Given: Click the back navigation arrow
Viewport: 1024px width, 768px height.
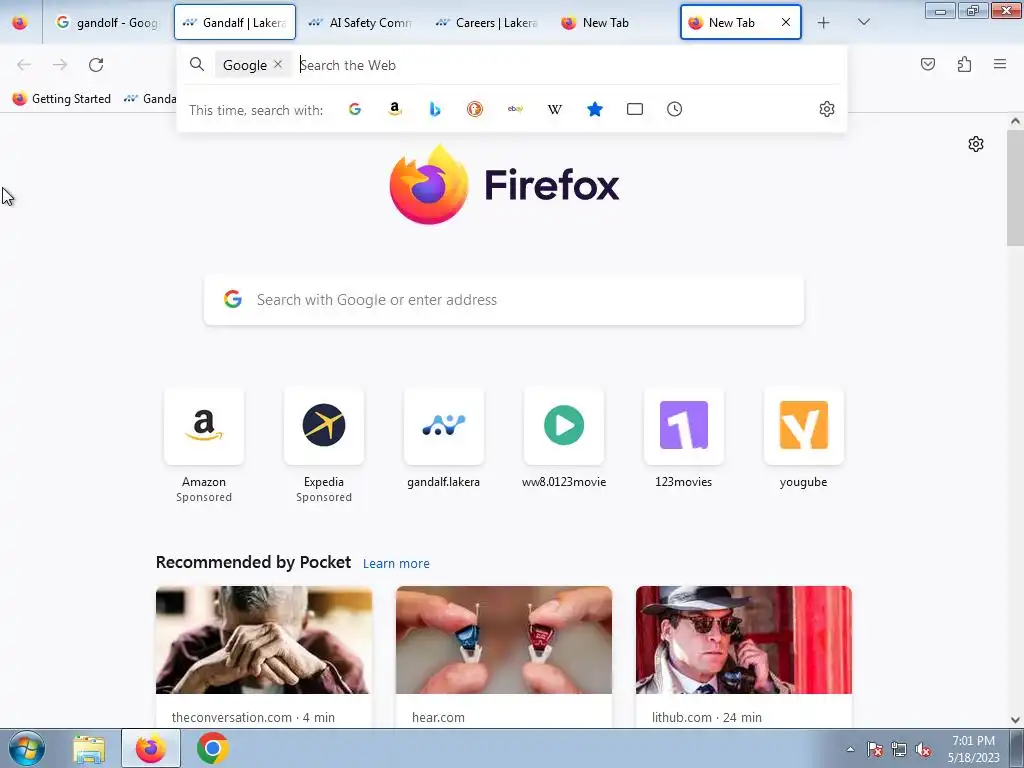Looking at the screenshot, I should [x=24, y=65].
